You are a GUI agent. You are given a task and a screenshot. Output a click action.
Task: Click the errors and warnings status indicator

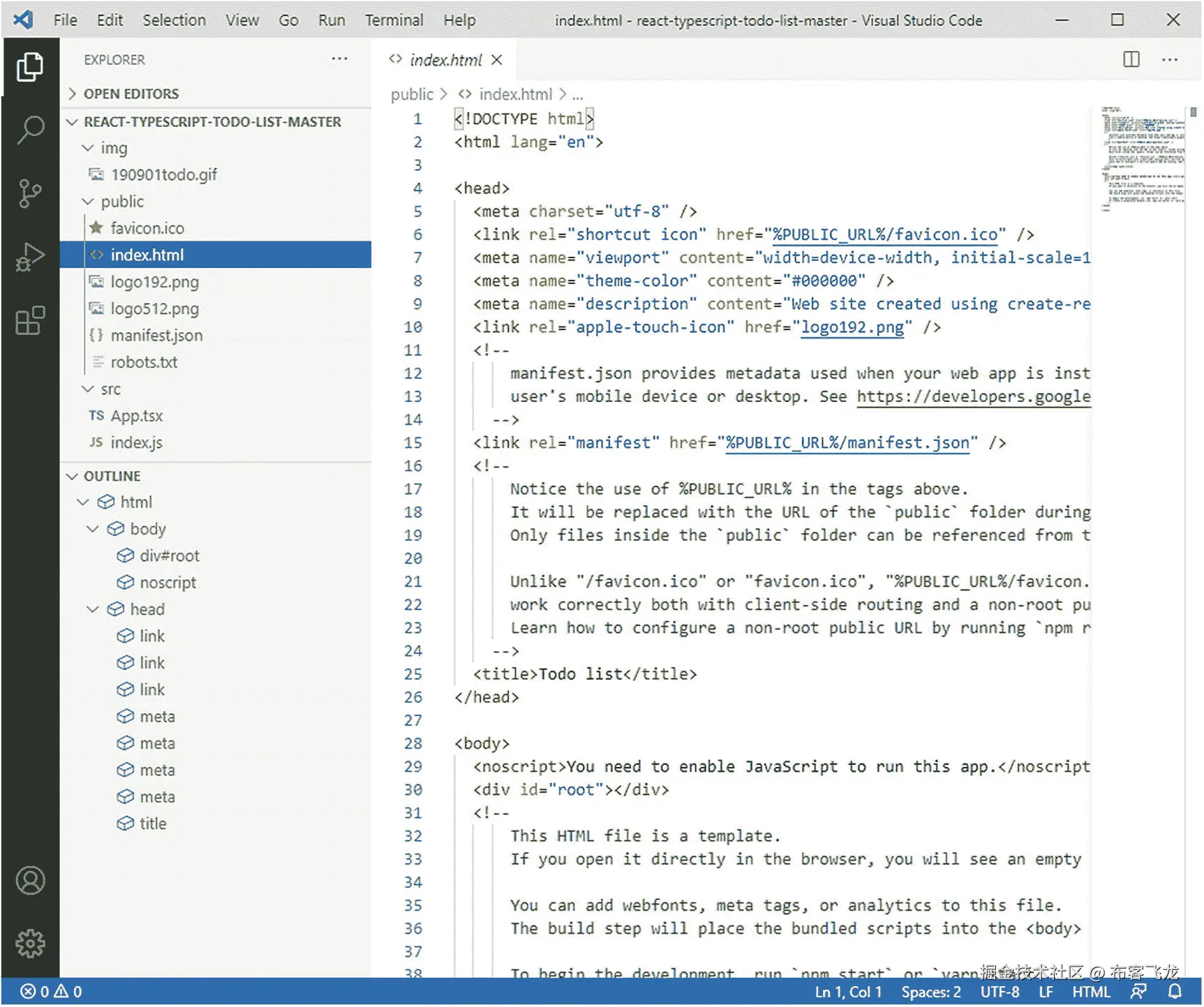click(x=51, y=992)
